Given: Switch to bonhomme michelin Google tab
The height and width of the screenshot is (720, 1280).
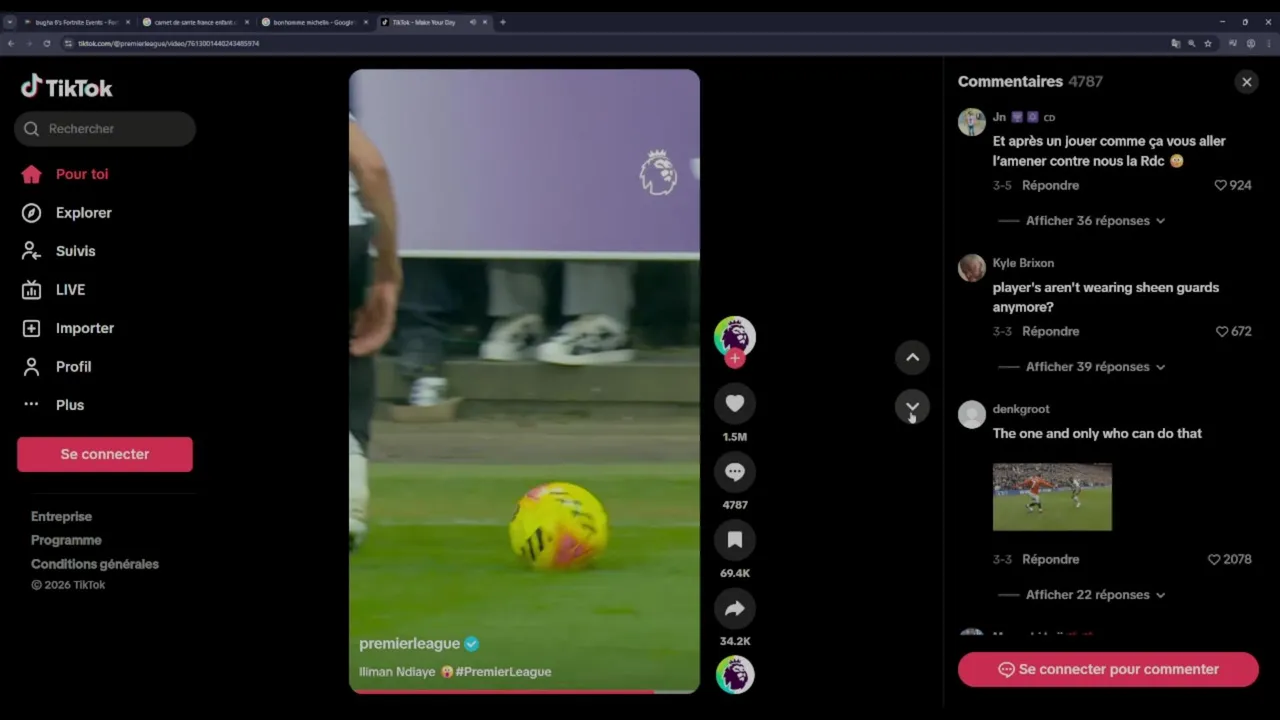Looking at the screenshot, I should [313, 22].
